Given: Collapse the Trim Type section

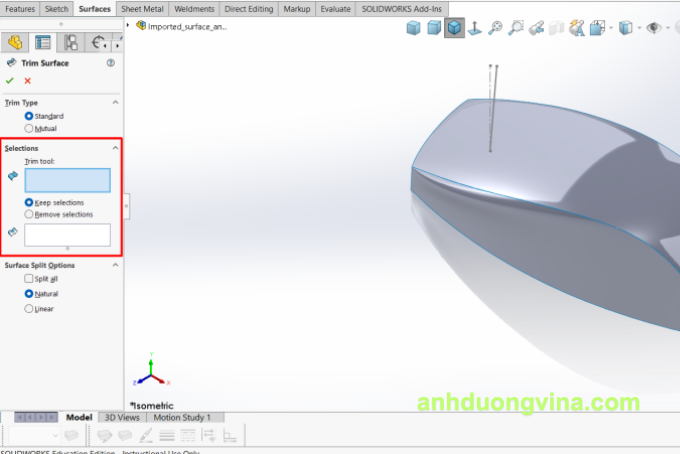Looking at the screenshot, I should pyautogui.click(x=115, y=102).
